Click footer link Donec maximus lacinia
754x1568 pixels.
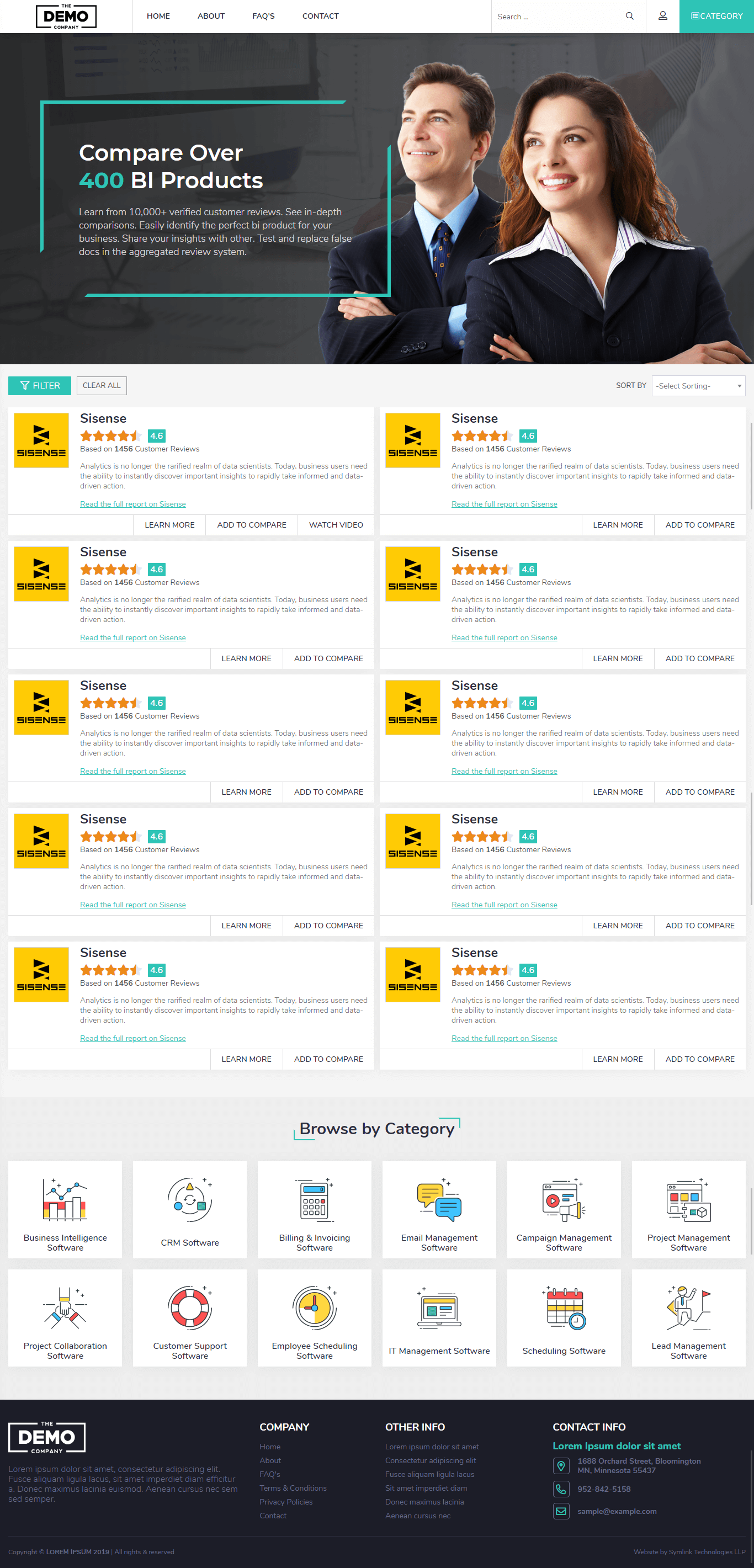[x=424, y=1502]
